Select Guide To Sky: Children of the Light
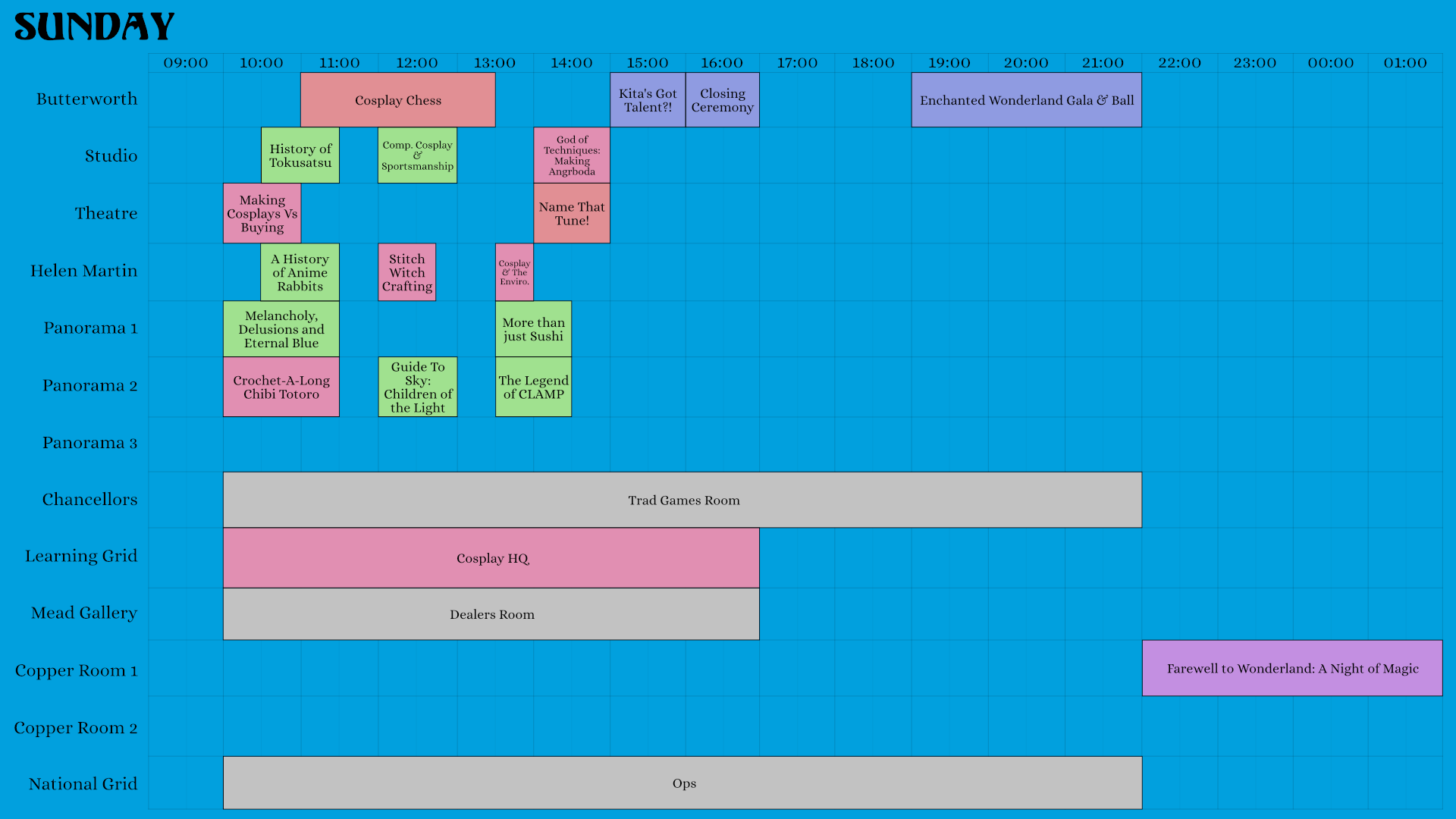Image resolution: width=1456 pixels, height=819 pixels. (x=418, y=387)
